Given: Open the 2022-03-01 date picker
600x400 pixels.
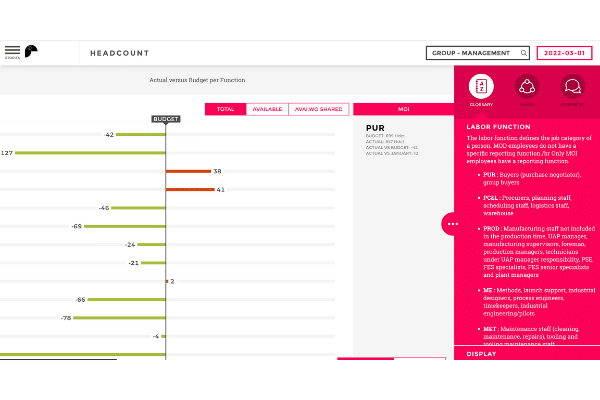Looking at the screenshot, I should [x=564, y=53].
